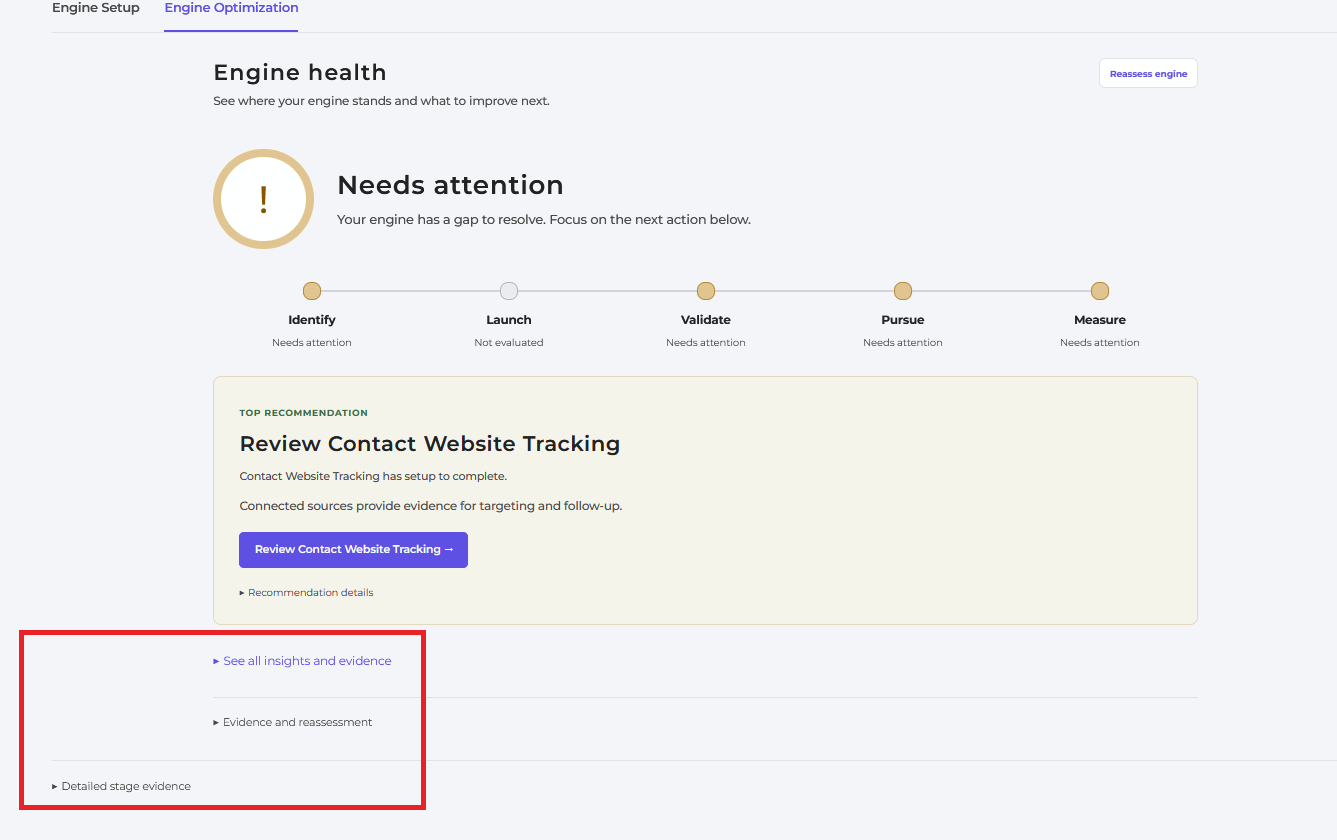Viewport: 1337px width, 840px height.
Task: Click the exclamation warning circle icon
Action: (263, 199)
